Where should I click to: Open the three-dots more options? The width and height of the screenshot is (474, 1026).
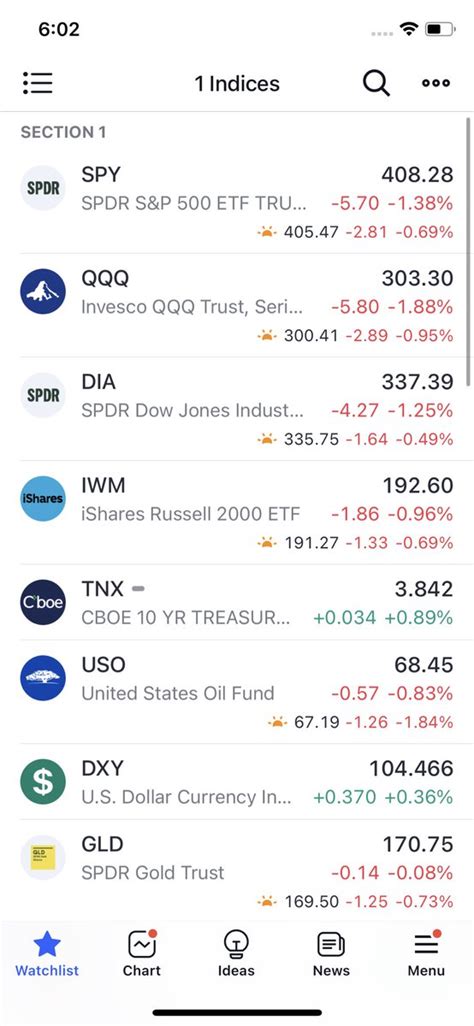pos(436,83)
